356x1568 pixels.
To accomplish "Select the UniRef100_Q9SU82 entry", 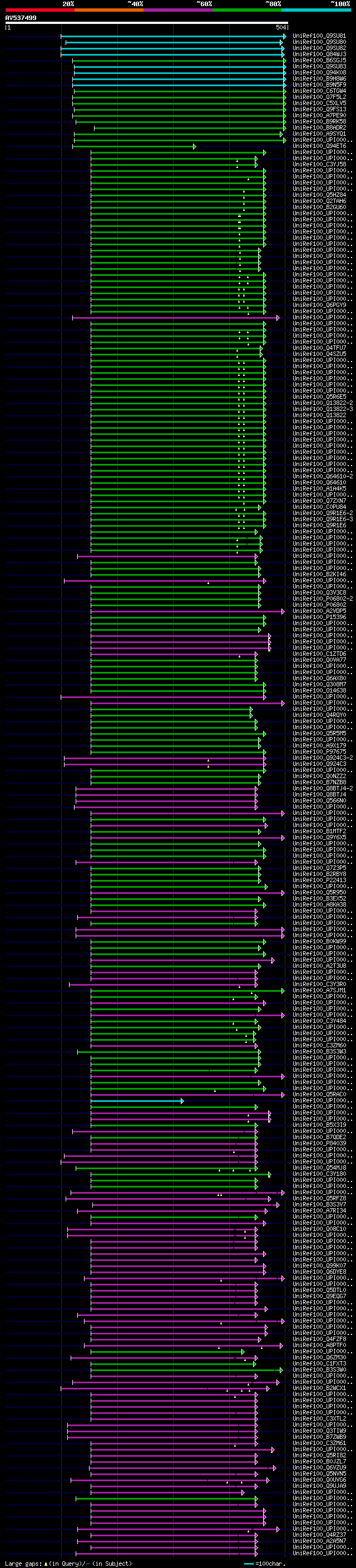I will pyautogui.click(x=319, y=48).
